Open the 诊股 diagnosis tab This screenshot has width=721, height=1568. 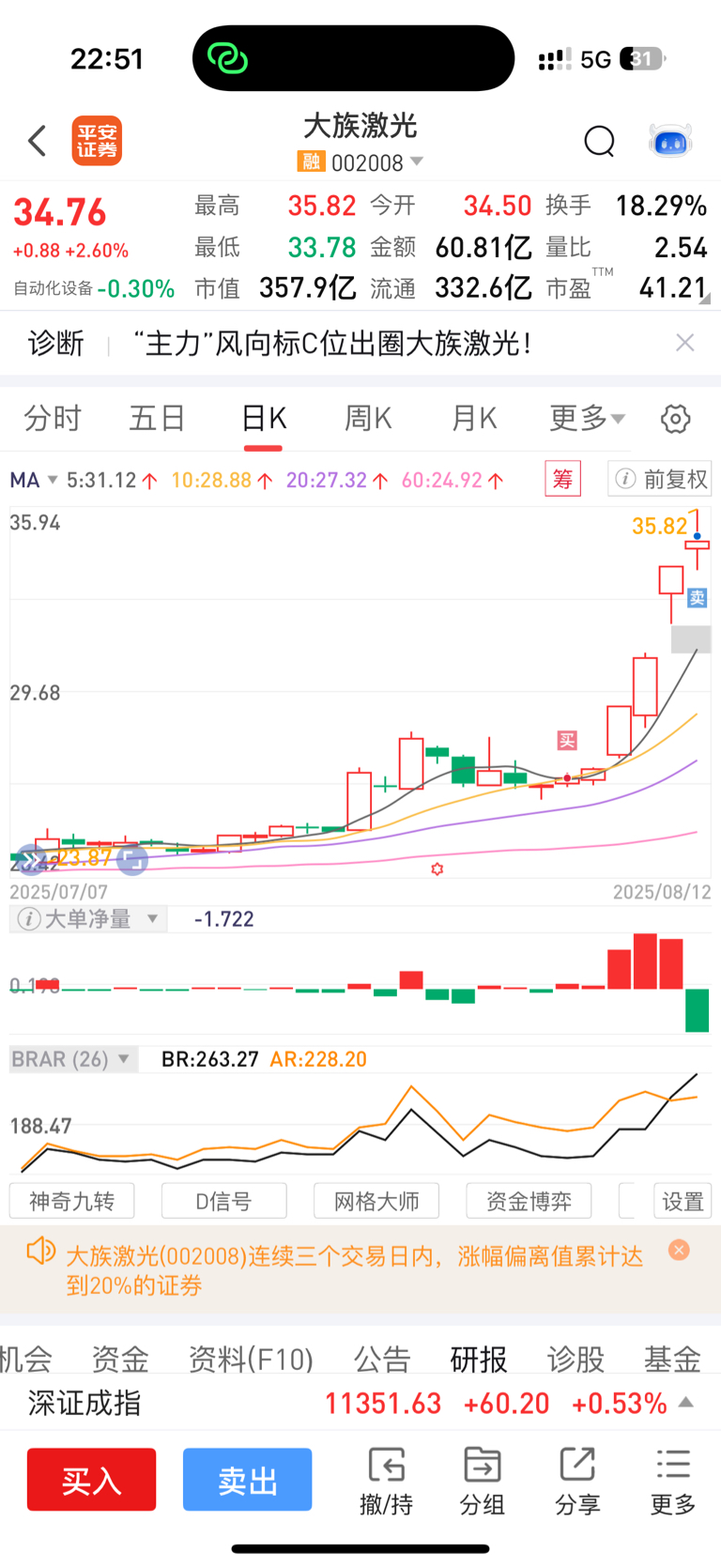click(575, 1359)
